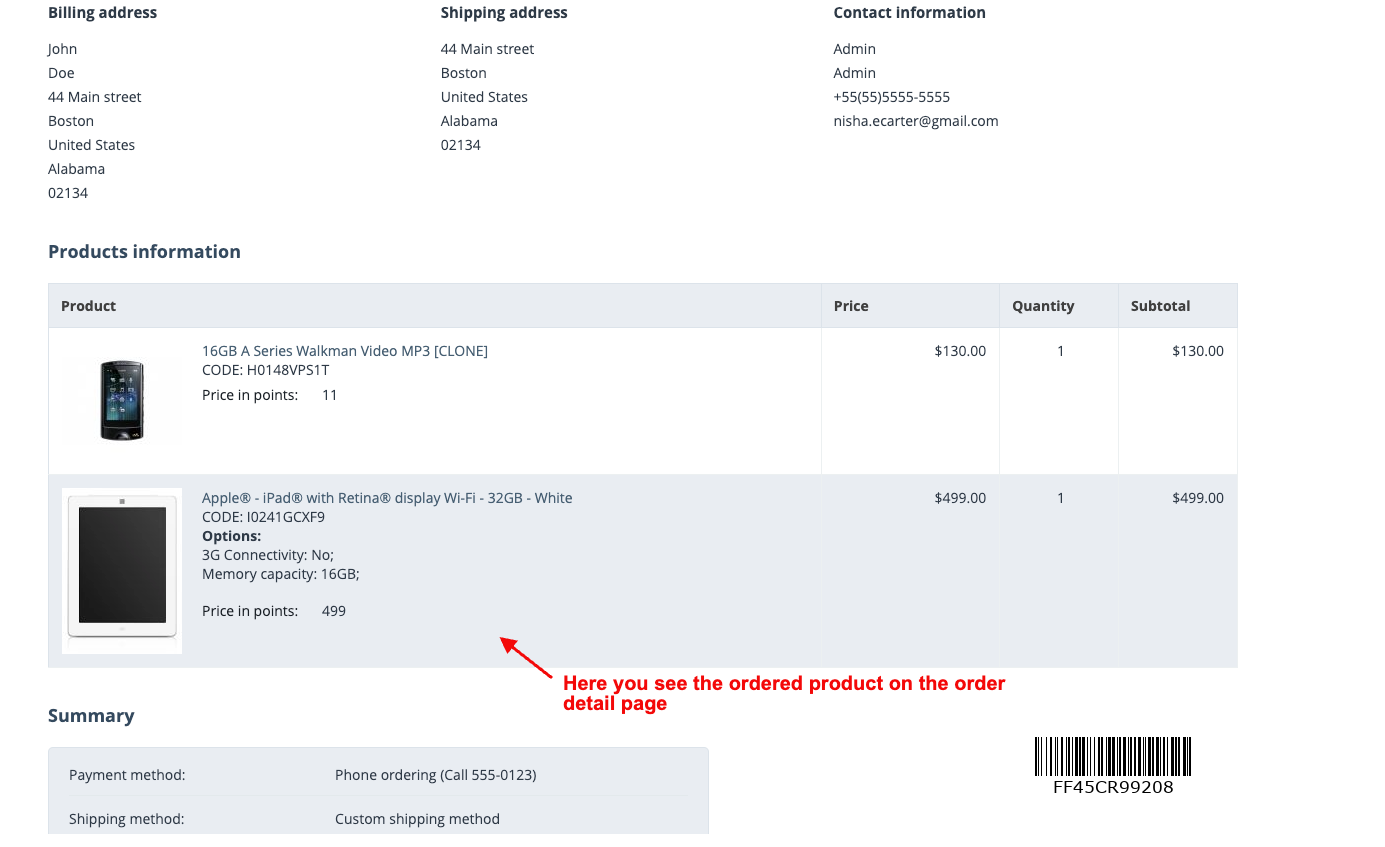This screenshot has width=1385, height=847.
Task: Click the white iPad product thumbnail
Action: [122, 571]
